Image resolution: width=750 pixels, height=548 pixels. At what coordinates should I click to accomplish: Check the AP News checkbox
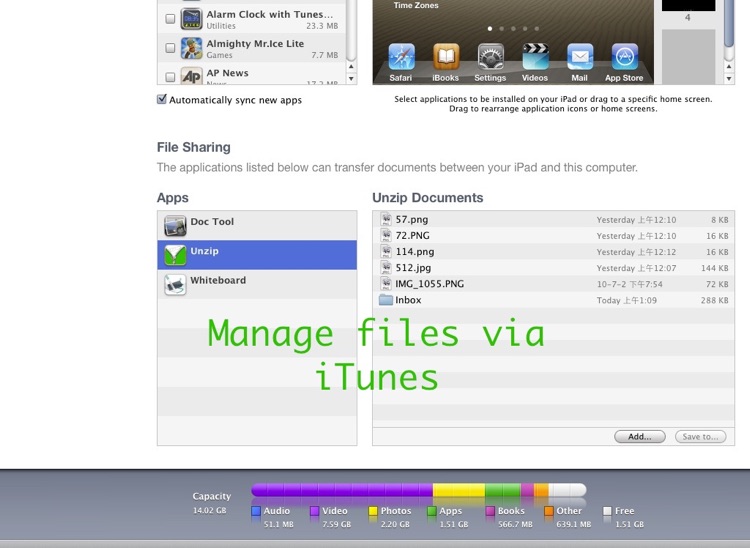point(170,77)
